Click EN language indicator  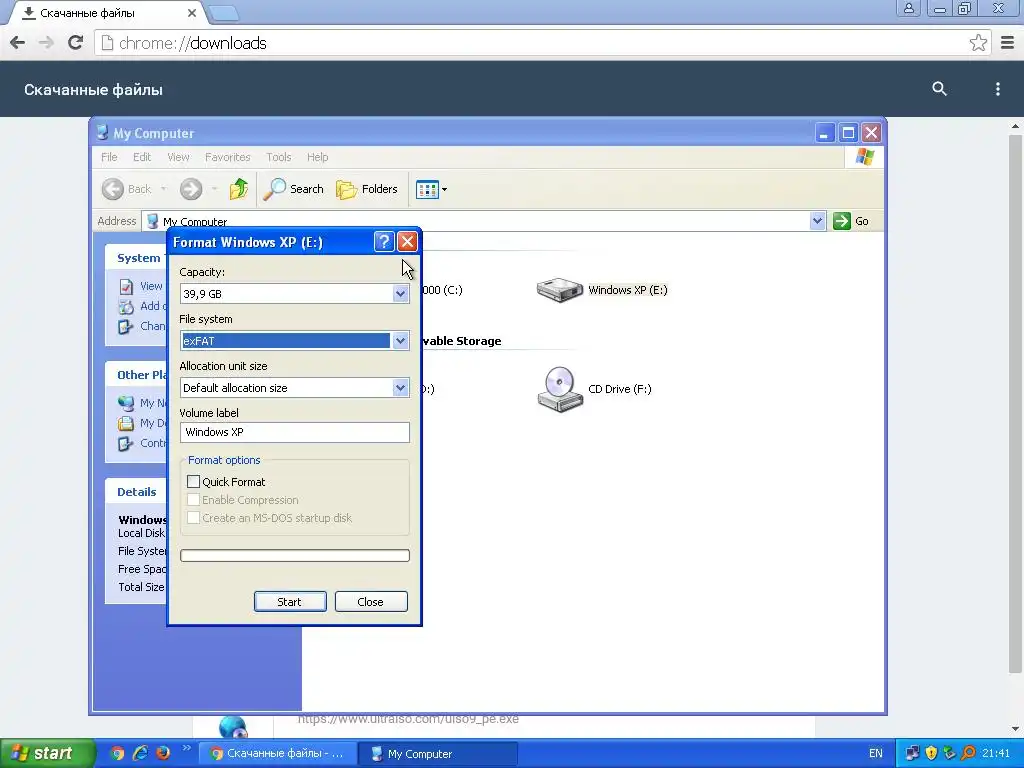pos(876,754)
